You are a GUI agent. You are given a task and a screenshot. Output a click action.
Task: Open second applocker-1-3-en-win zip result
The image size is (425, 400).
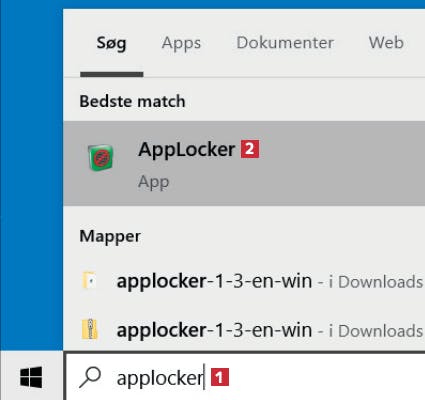click(x=244, y=330)
